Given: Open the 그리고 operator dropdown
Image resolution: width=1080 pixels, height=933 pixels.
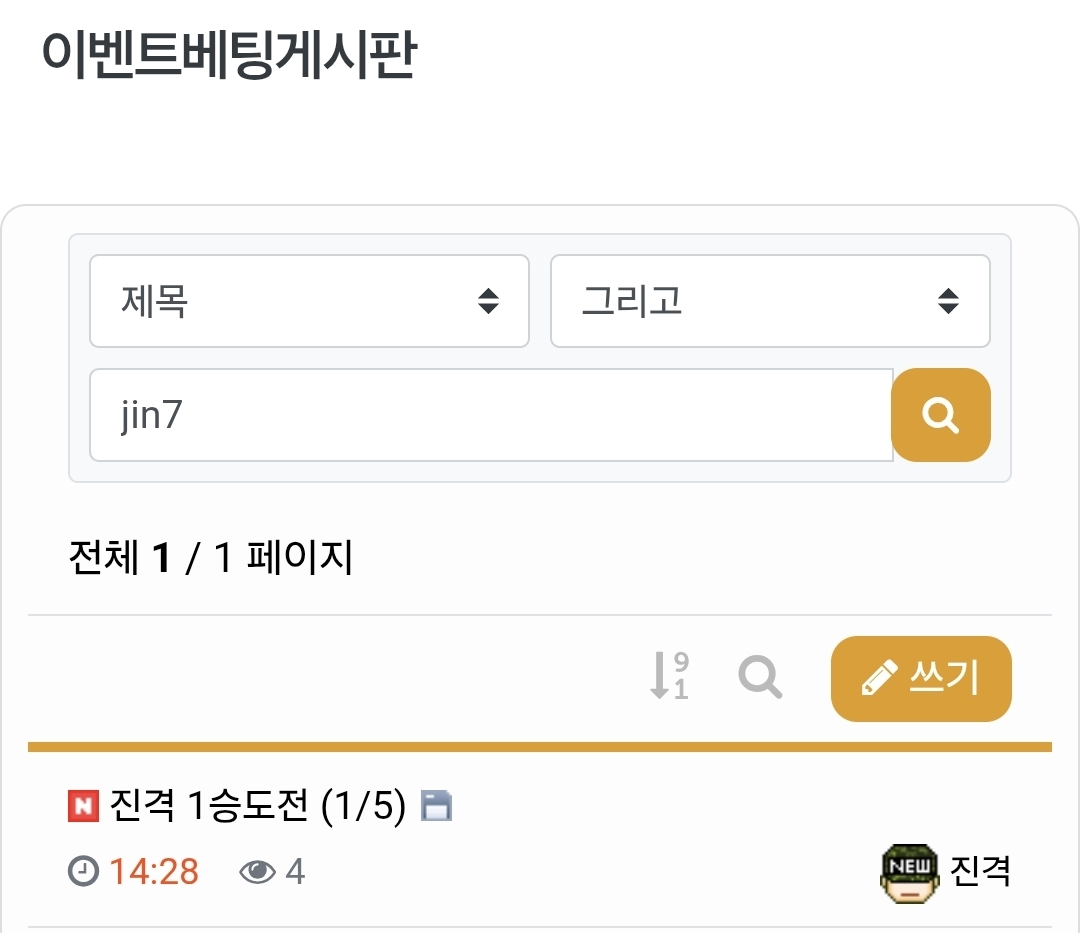Looking at the screenshot, I should (x=770, y=301).
